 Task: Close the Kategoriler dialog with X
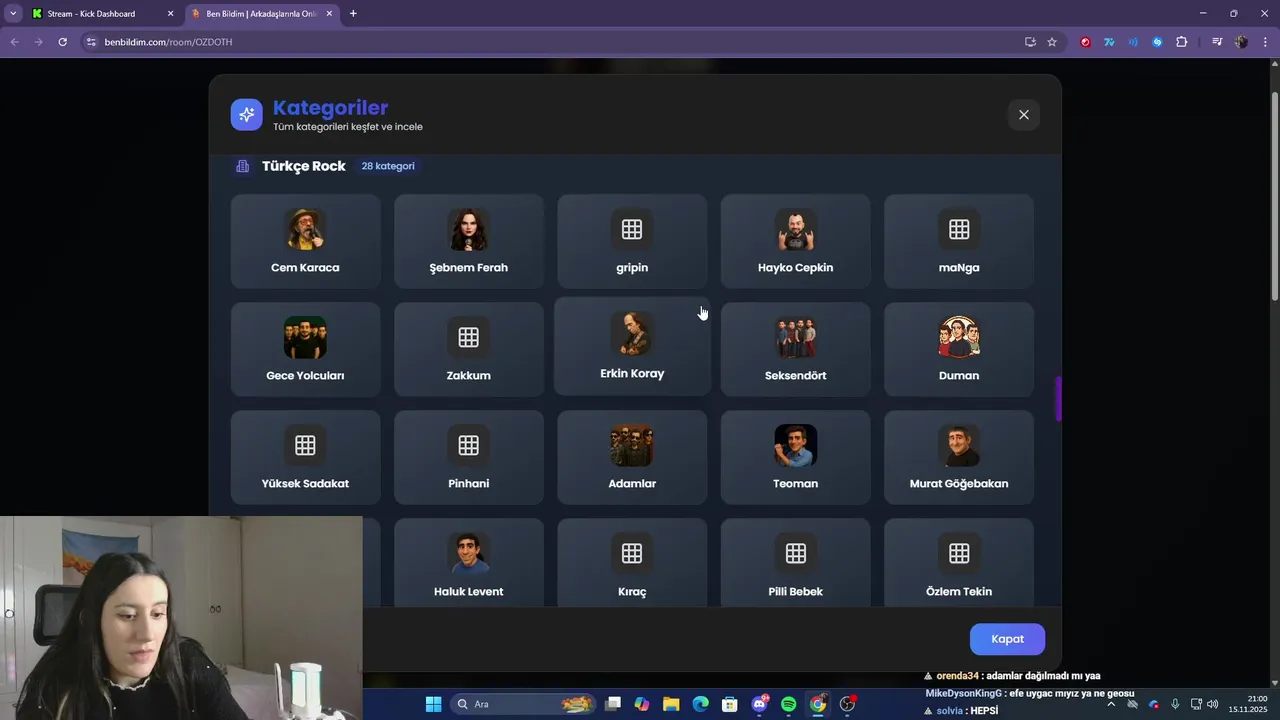tap(1023, 114)
